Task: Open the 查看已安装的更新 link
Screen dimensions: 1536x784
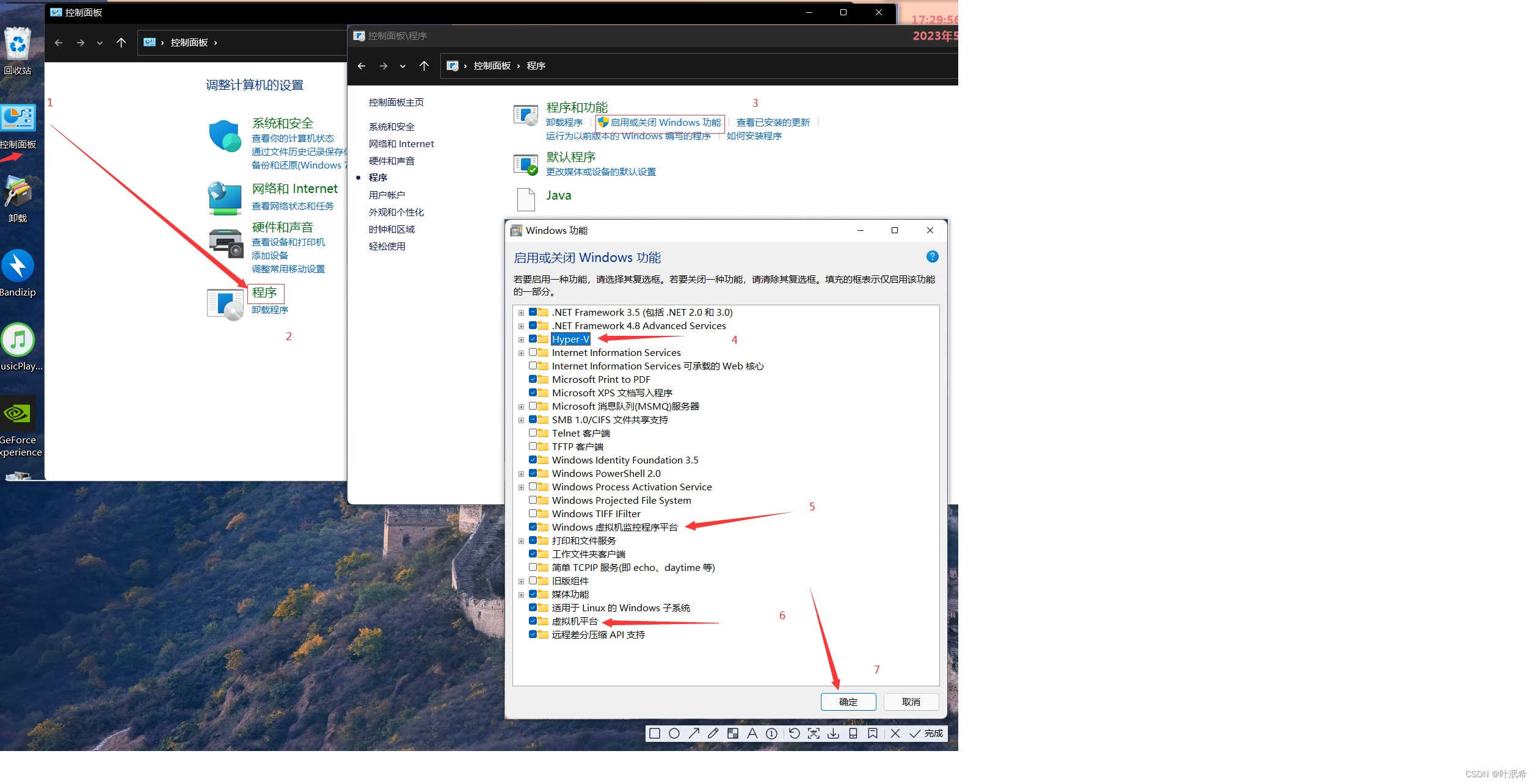Action: pyautogui.click(x=773, y=123)
